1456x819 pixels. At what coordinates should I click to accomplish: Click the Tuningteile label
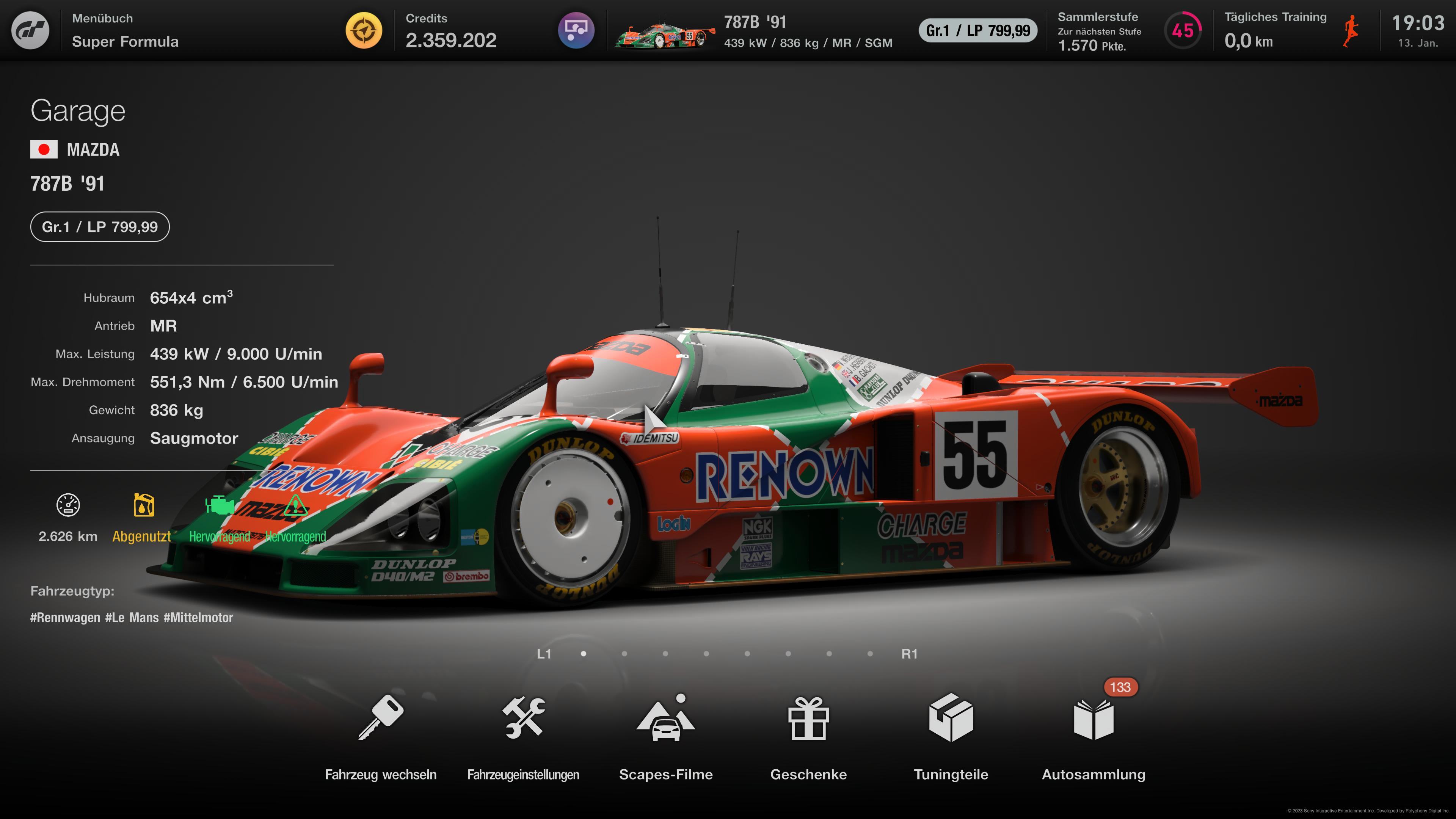coord(951,774)
